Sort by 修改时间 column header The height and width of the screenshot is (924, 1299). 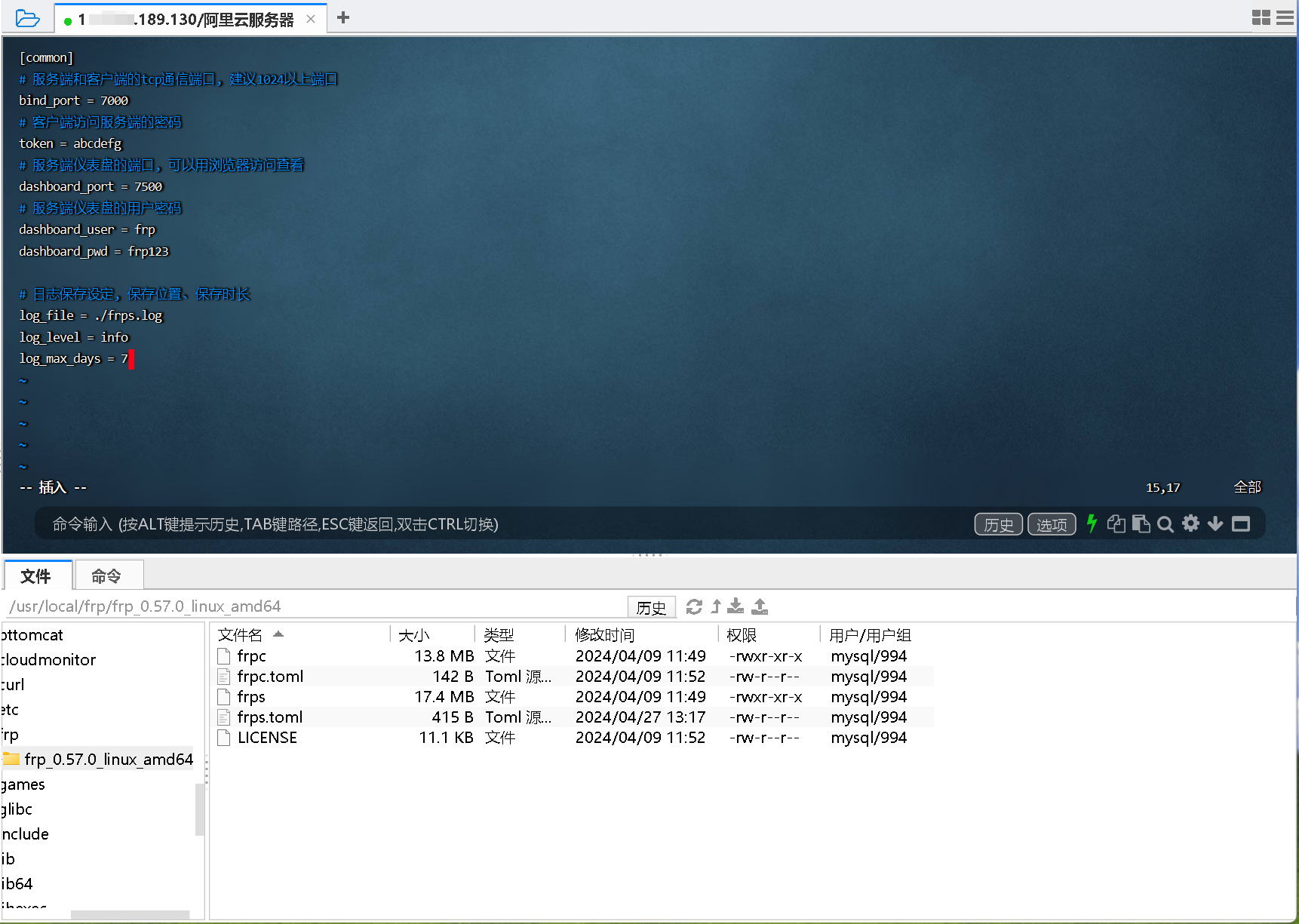[x=642, y=635]
